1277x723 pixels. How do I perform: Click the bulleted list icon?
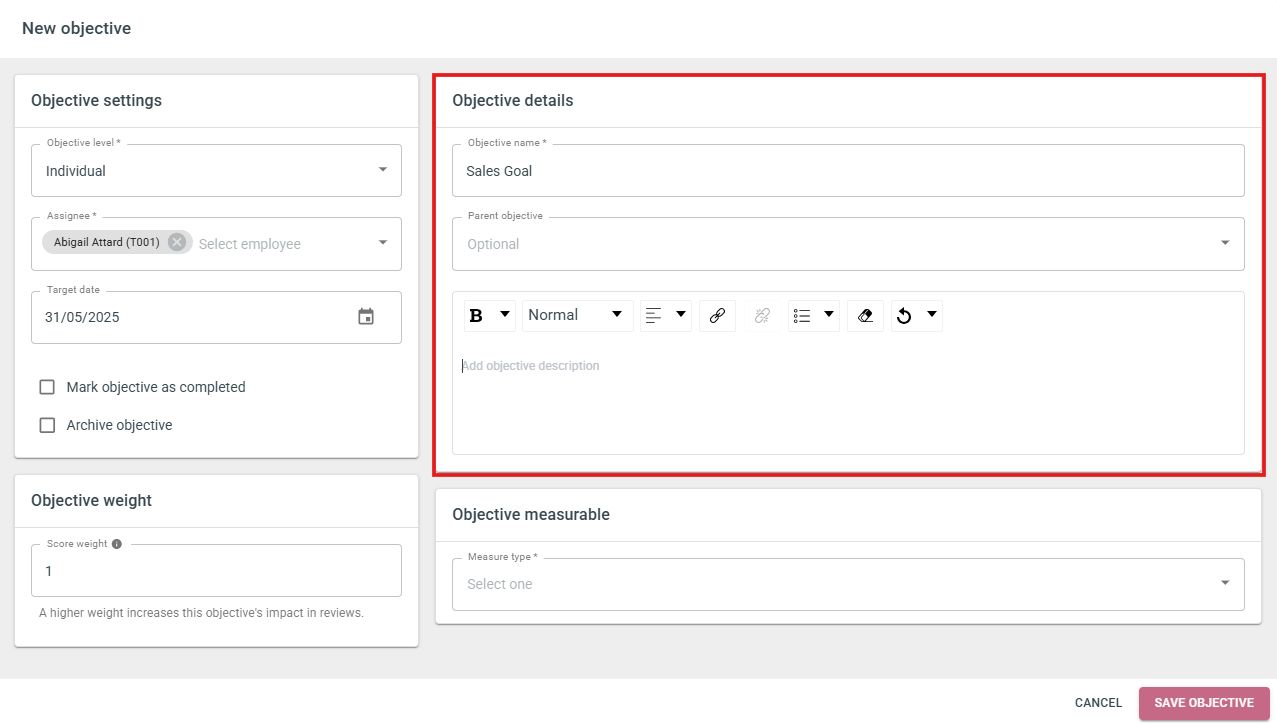click(801, 316)
